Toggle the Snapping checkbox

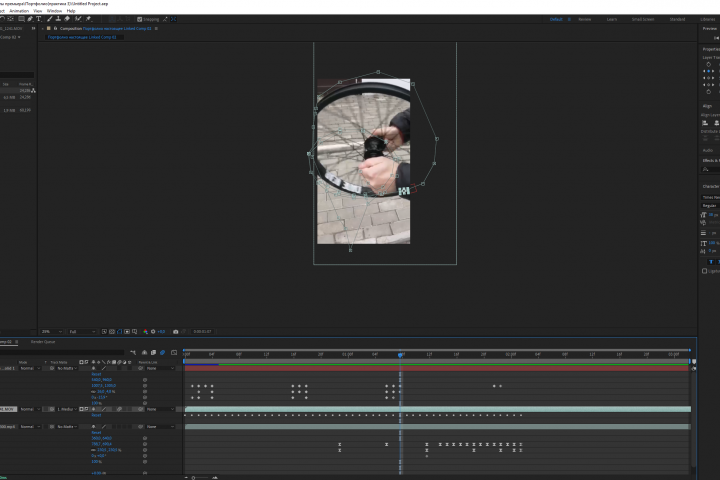pos(140,19)
